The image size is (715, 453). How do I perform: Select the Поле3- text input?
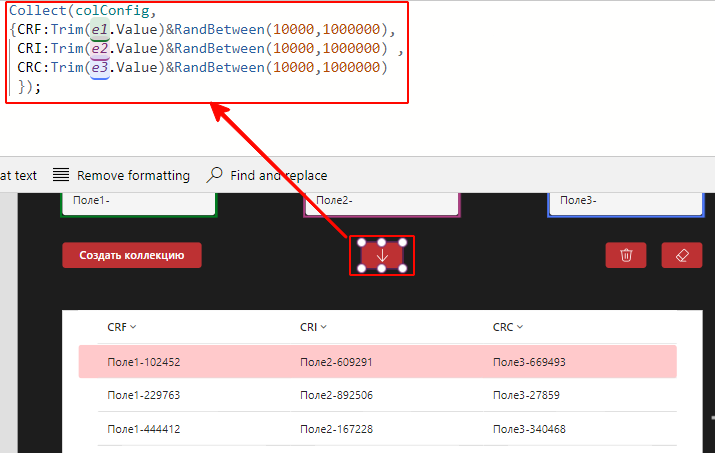tap(624, 201)
